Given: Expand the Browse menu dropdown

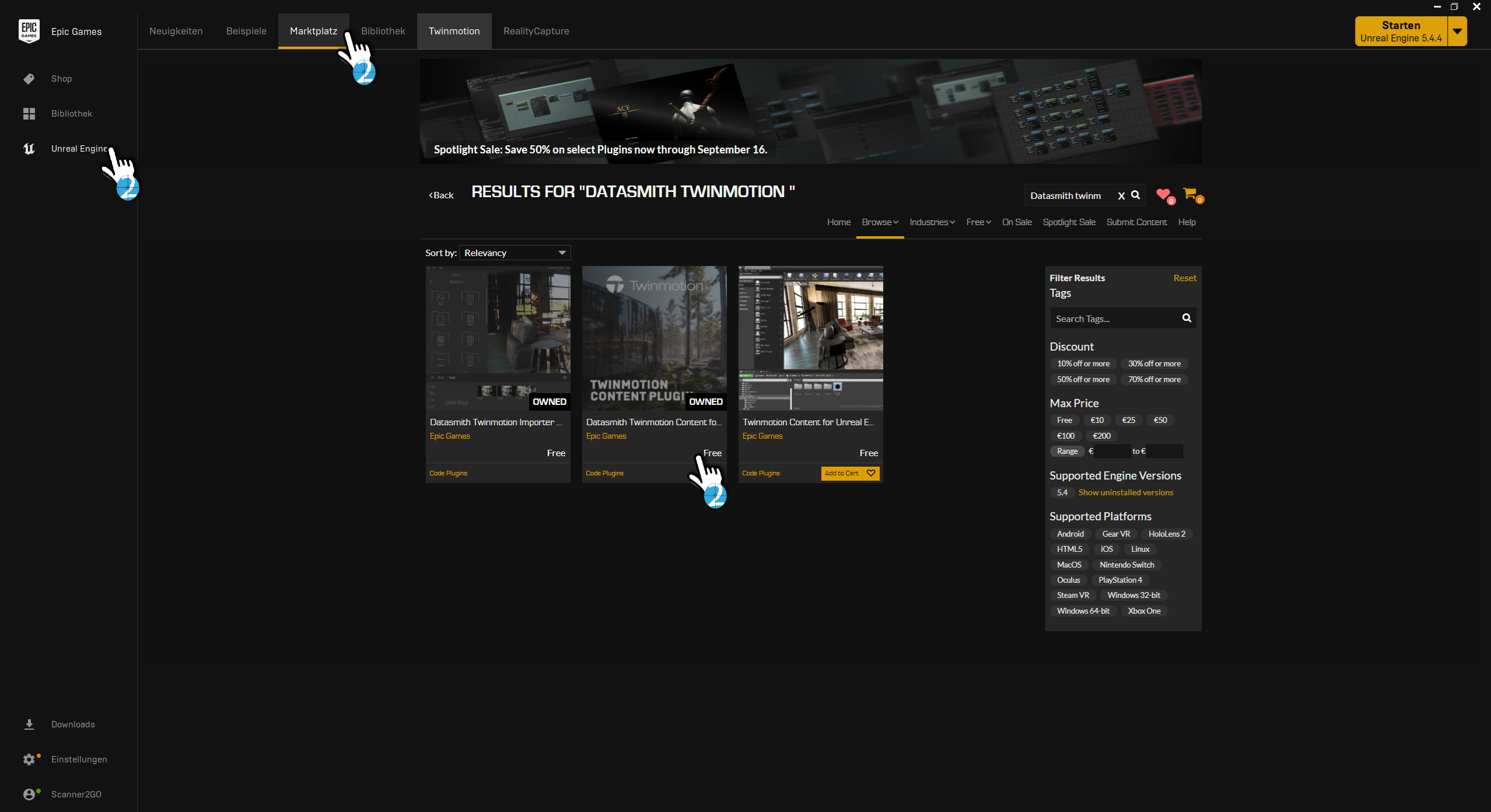Looking at the screenshot, I should (x=880, y=222).
